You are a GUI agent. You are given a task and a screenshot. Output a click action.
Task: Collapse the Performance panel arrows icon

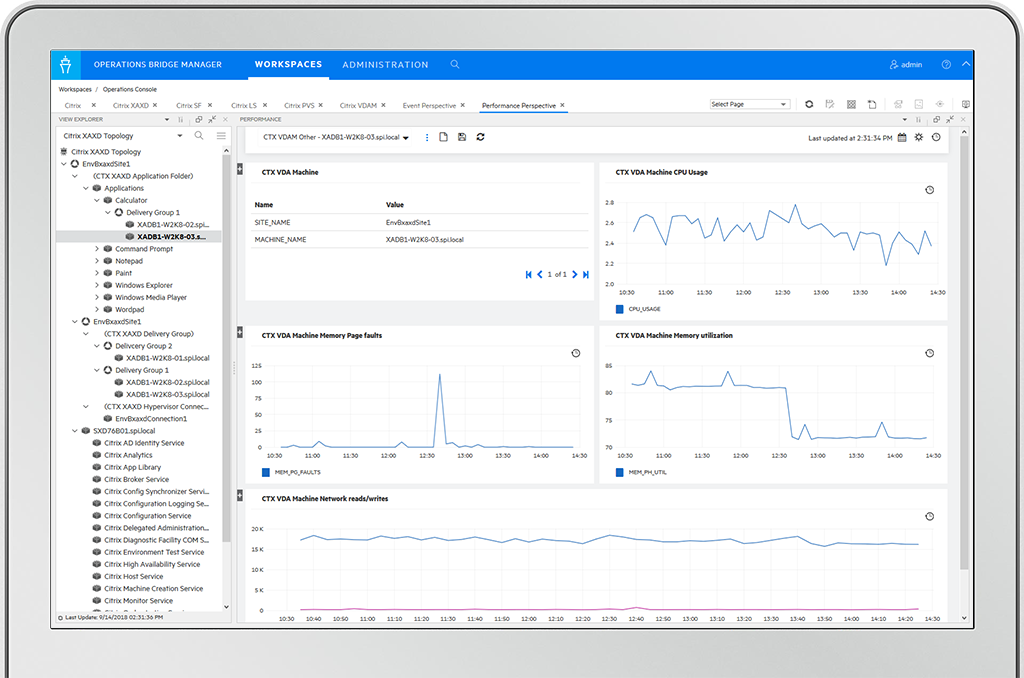point(950,120)
